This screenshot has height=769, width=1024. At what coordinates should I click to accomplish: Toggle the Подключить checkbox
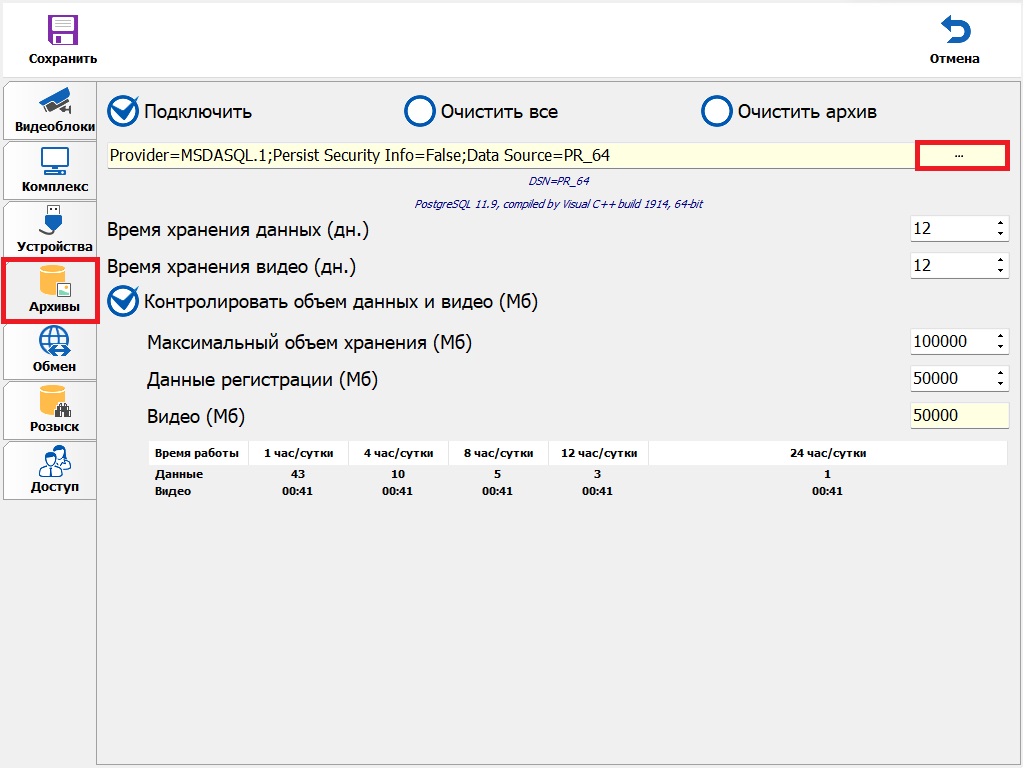123,111
